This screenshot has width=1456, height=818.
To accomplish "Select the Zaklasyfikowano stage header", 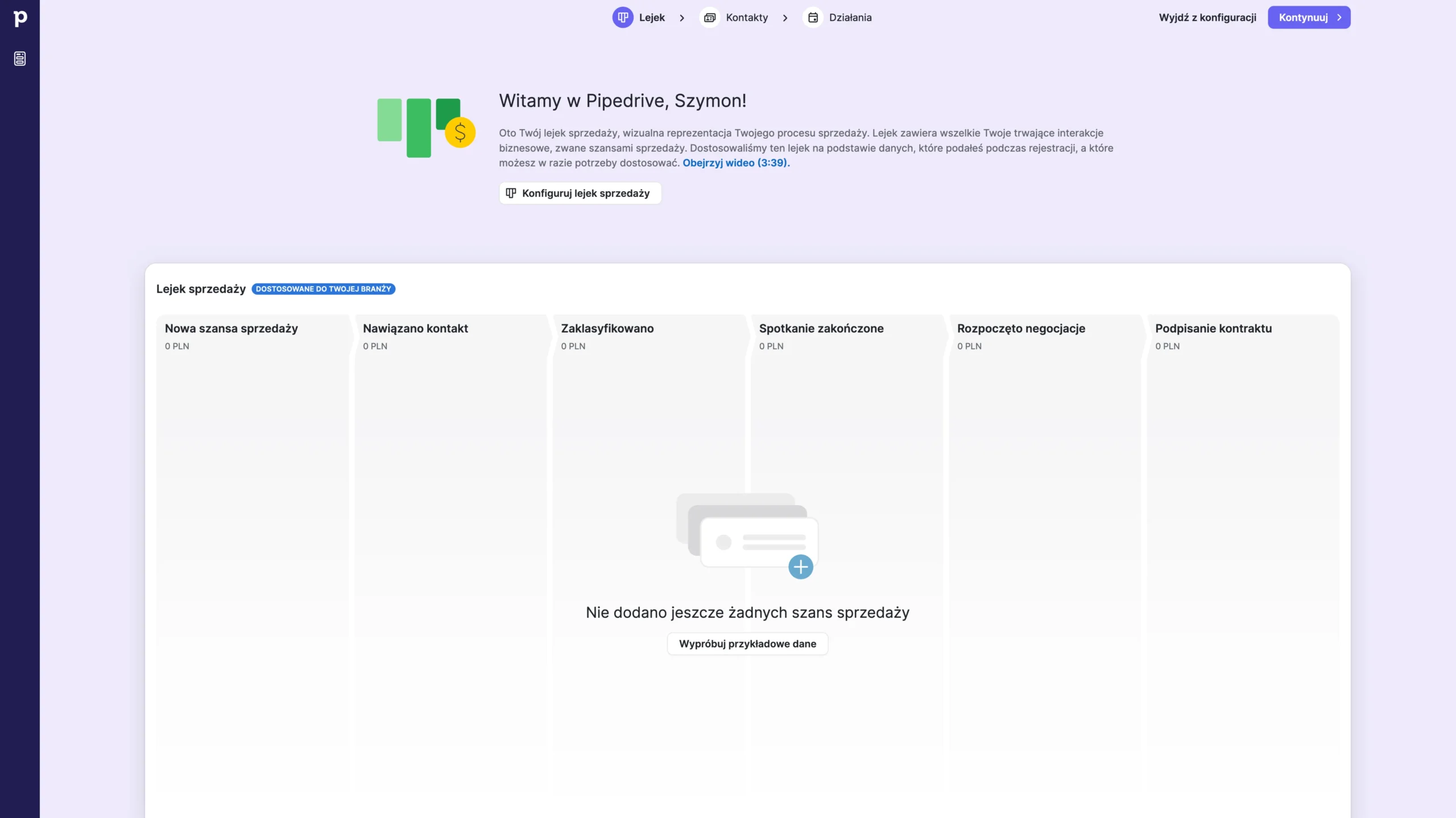I will point(607,328).
